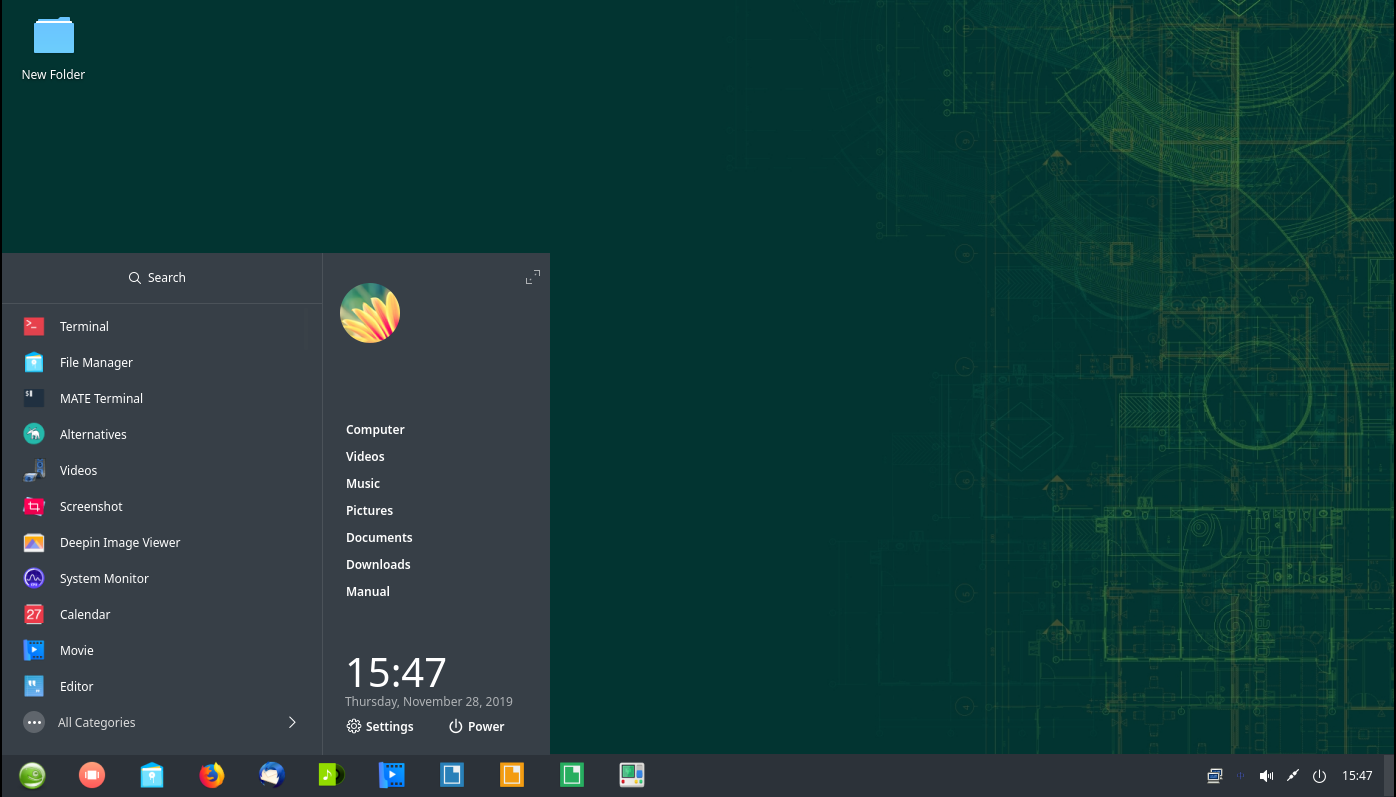Launch Thunderbird mail from the dock
The height and width of the screenshot is (797, 1396).
tap(271, 775)
